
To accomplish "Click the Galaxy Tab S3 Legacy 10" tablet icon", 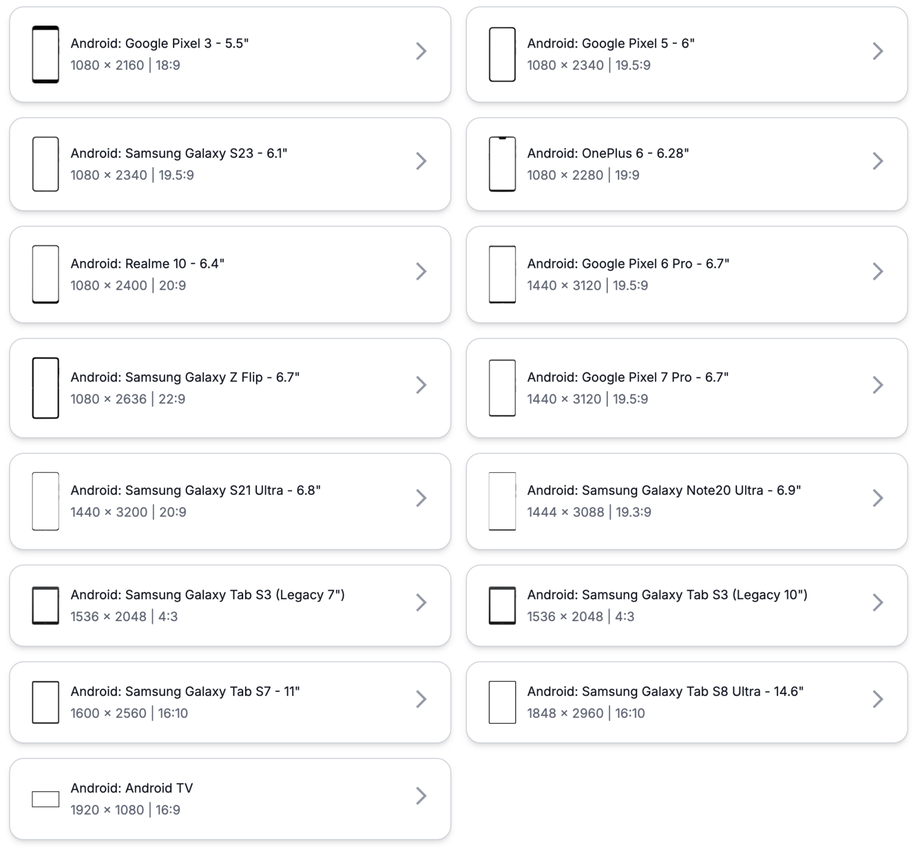I will tap(502, 606).
